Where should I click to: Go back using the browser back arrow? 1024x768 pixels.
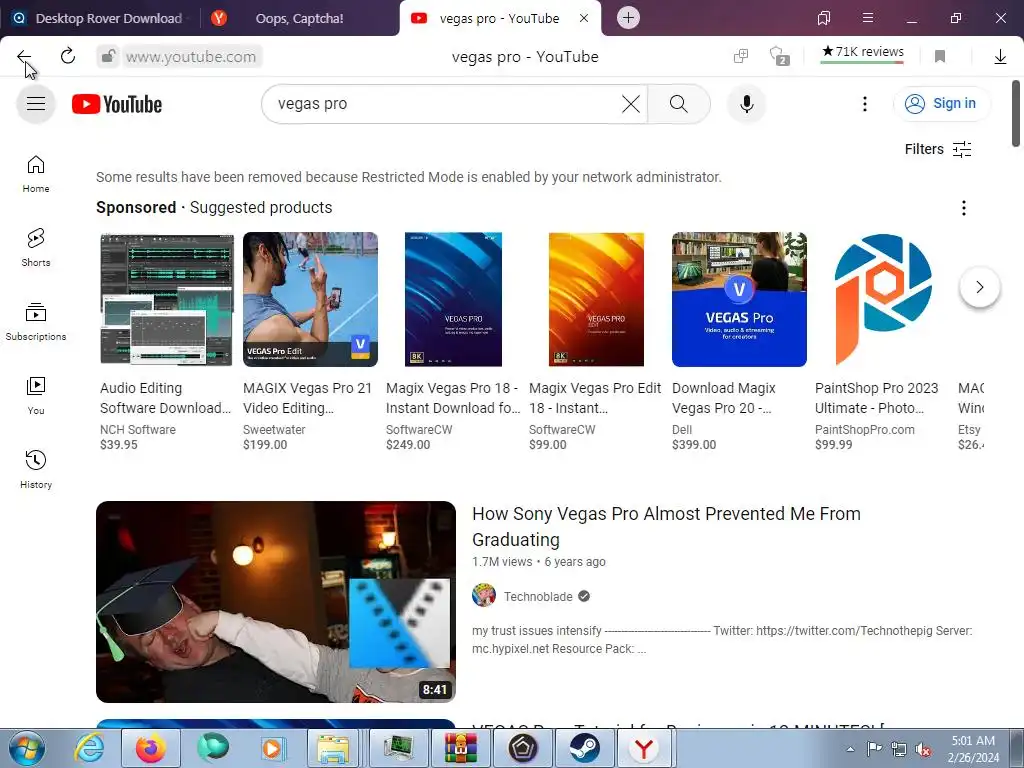point(24,56)
